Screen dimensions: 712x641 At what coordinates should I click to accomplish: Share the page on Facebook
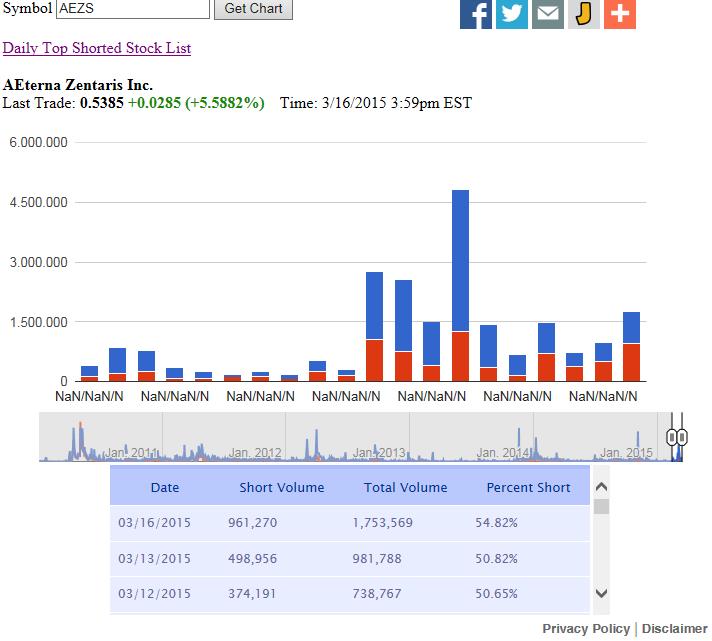pyautogui.click(x=475, y=14)
